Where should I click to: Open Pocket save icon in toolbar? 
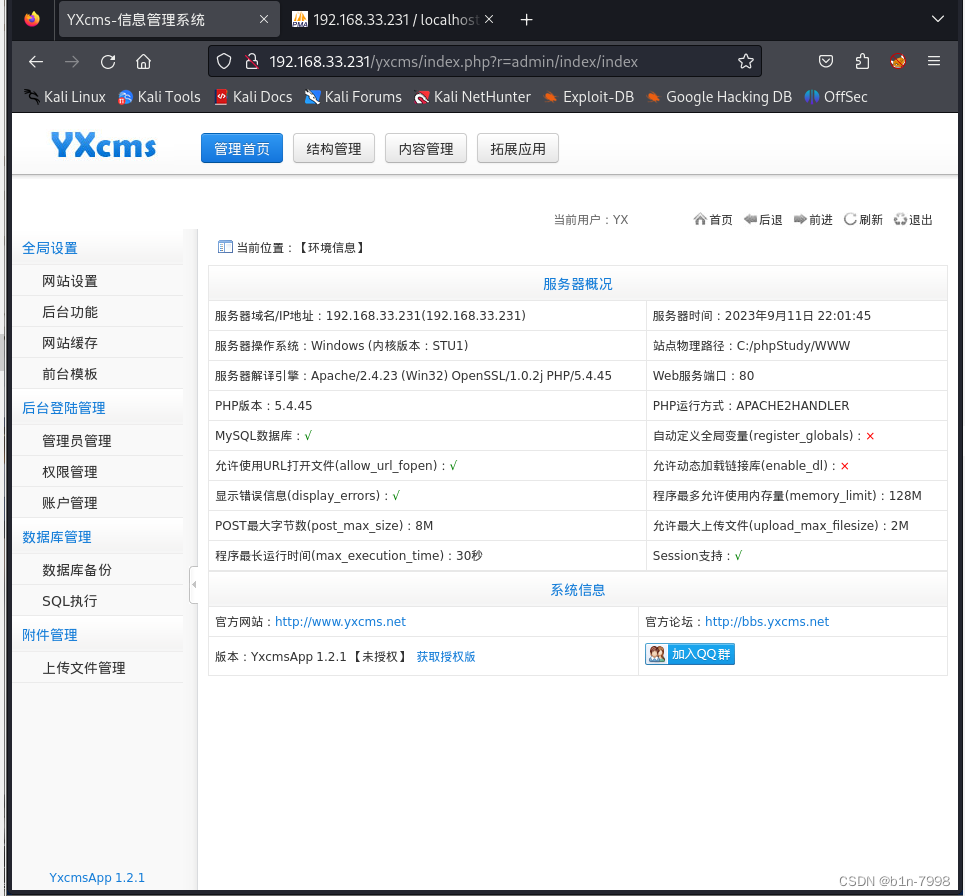click(826, 62)
